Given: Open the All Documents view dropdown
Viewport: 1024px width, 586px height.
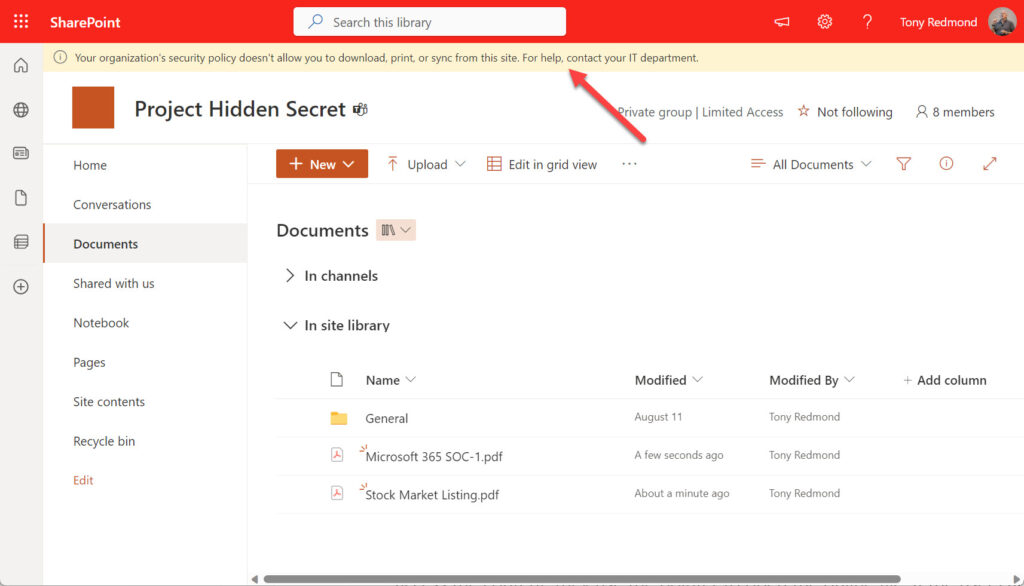Looking at the screenshot, I should (812, 164).
